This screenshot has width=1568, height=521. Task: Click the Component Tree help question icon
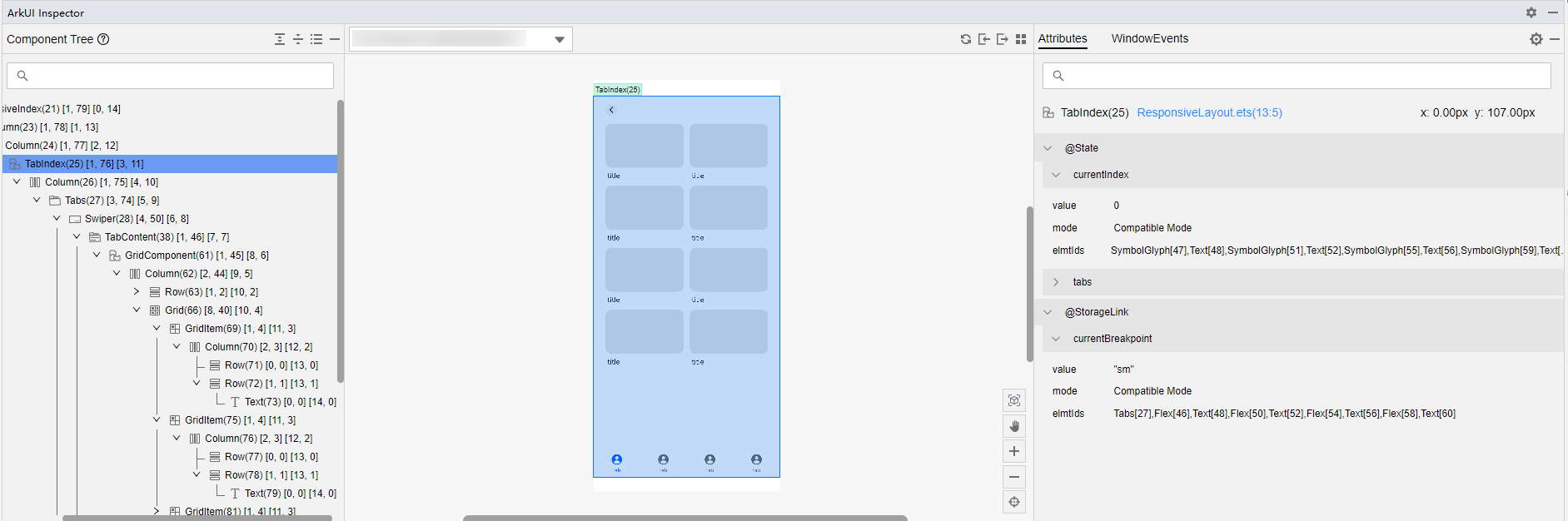[x=103, y=39]
